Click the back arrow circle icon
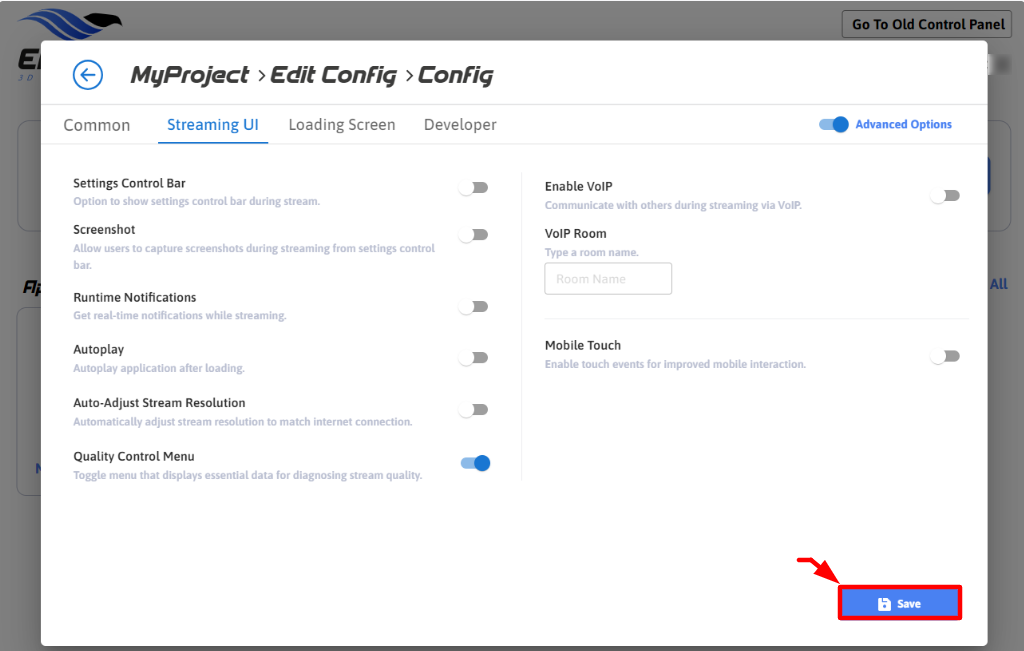 coord(88,75)
